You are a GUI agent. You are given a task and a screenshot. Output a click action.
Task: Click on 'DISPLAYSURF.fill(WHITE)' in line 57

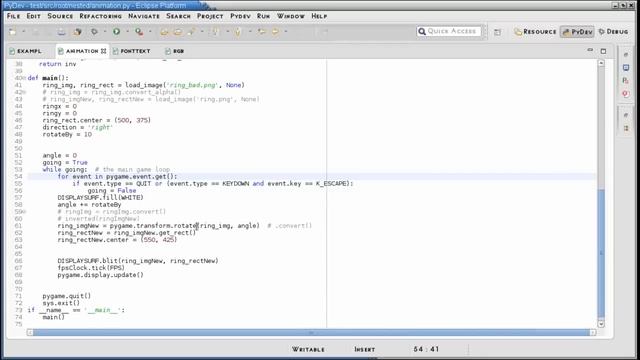click(x=100, y=198)
